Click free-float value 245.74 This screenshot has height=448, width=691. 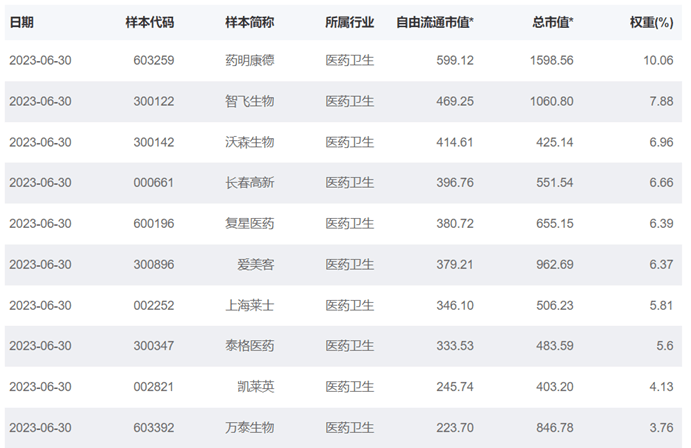tap(455, 387)
